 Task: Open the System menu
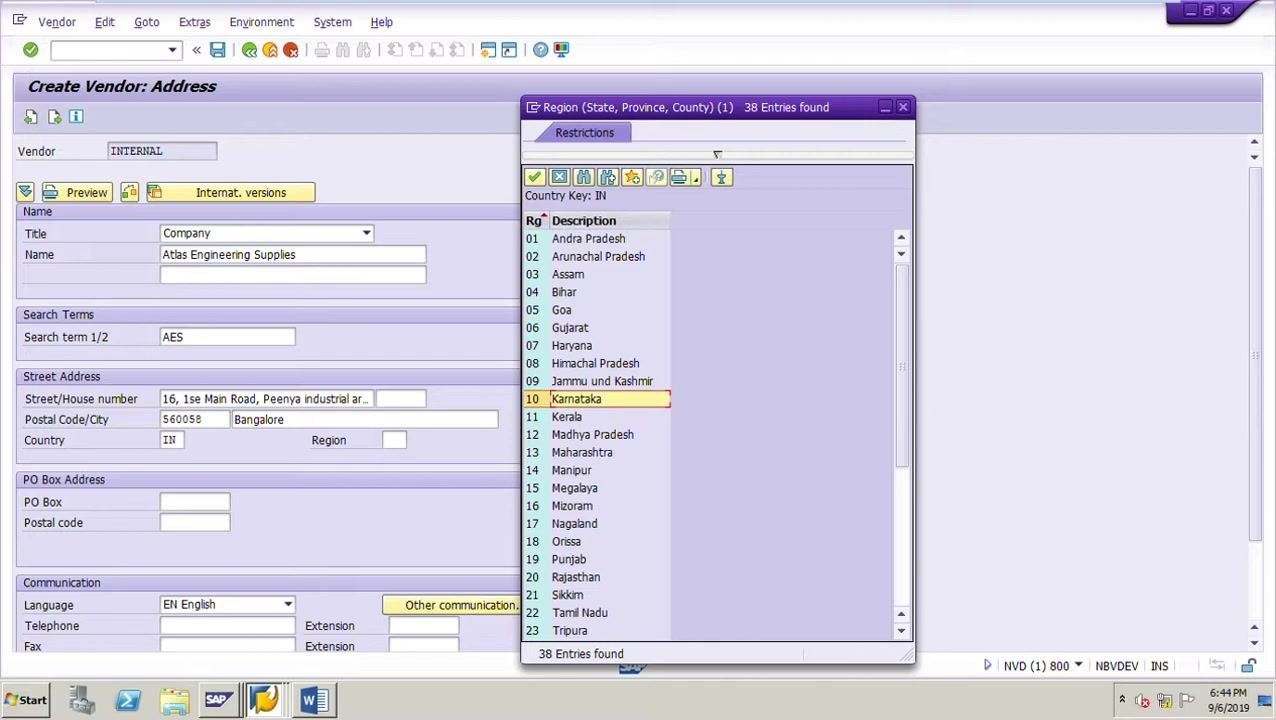pyautogui.click(x=332, y=22)
